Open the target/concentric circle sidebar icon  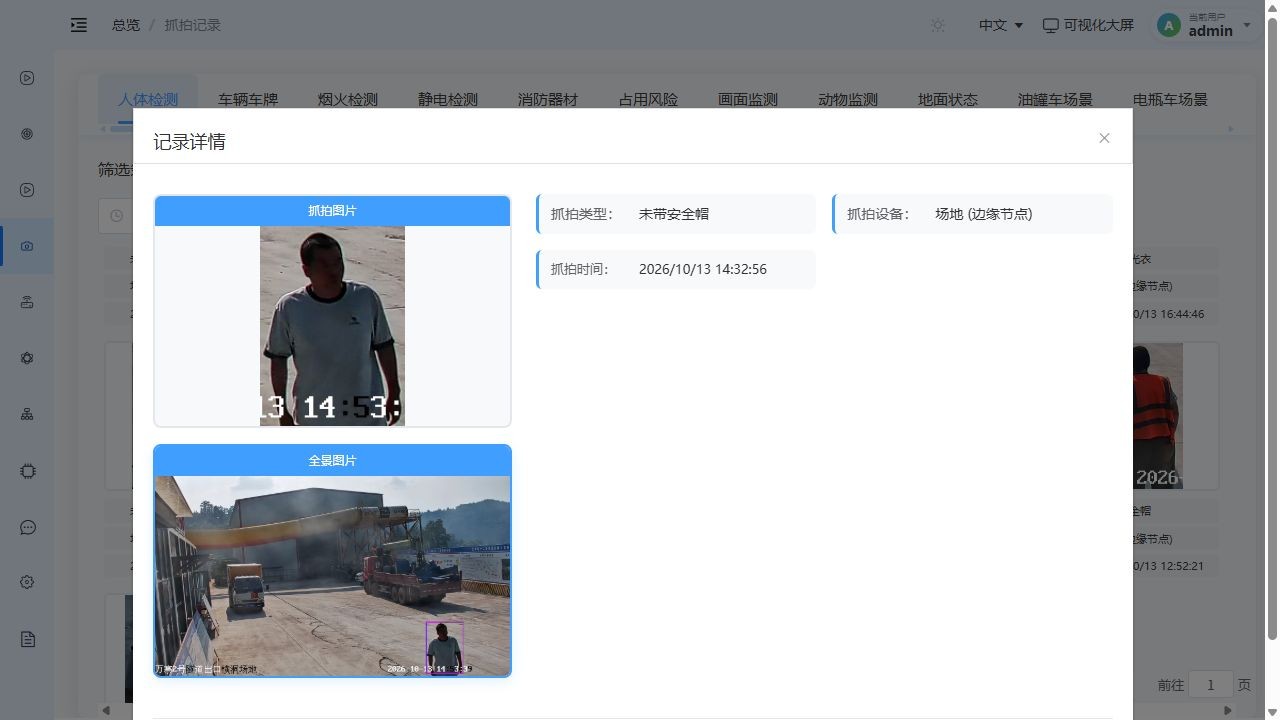[x=27, y=134]
